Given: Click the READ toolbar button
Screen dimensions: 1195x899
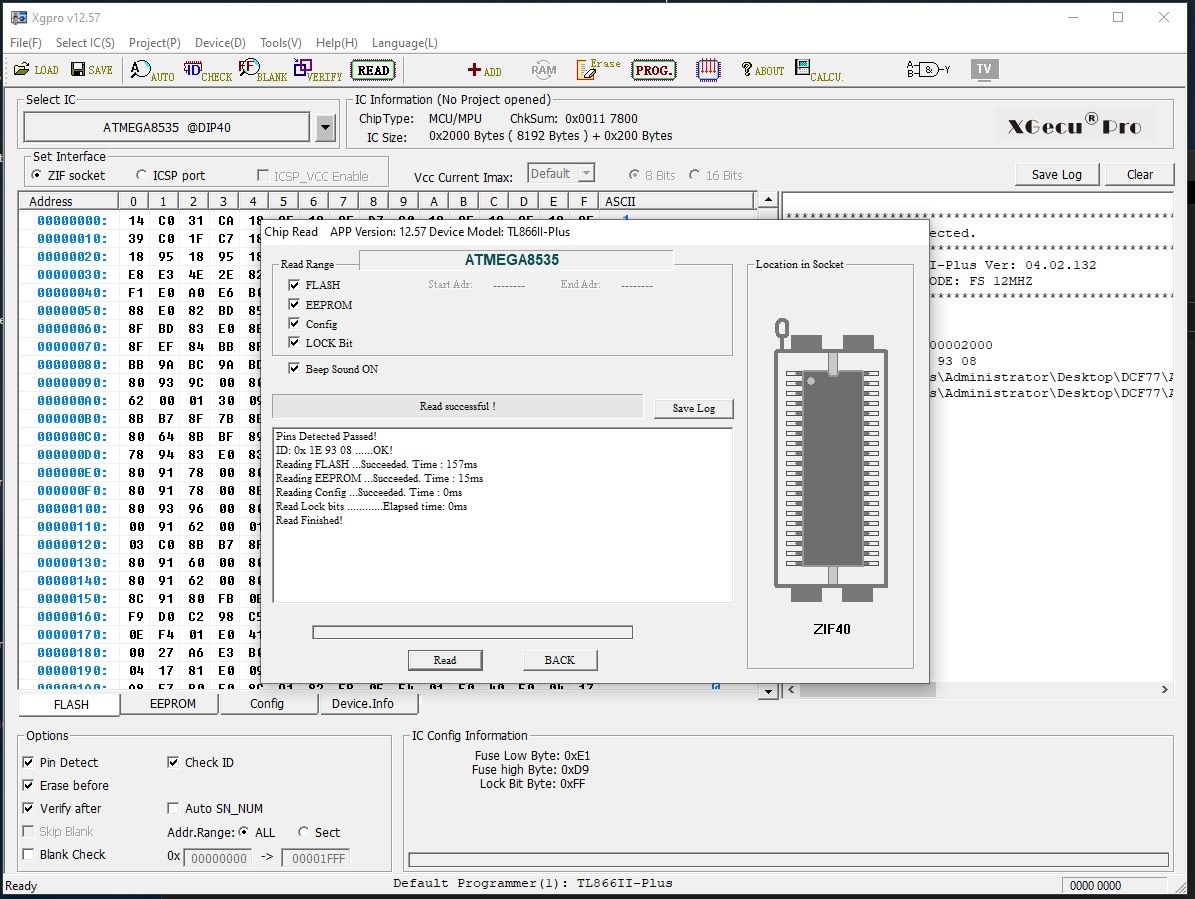Looking at the screenshot, I should point(373,70).
